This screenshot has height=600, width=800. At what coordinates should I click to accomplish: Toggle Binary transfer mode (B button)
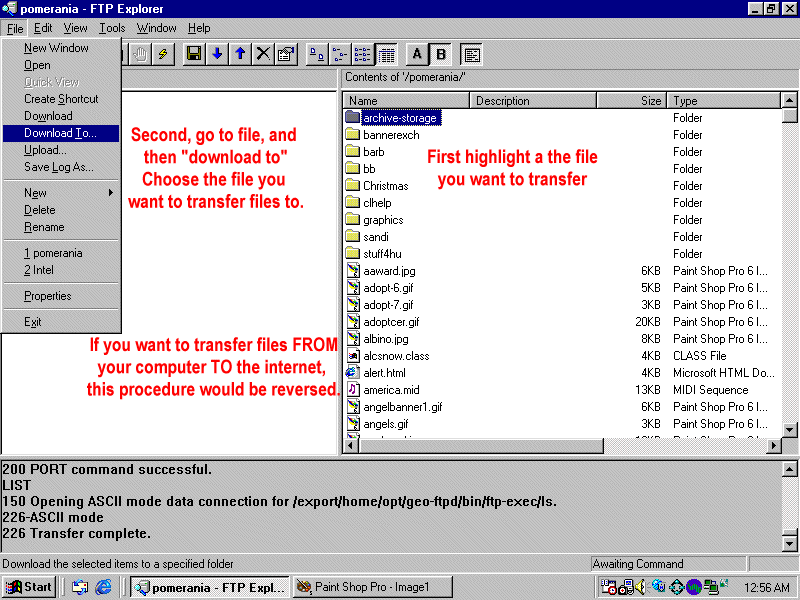click(x=441, y=54)
